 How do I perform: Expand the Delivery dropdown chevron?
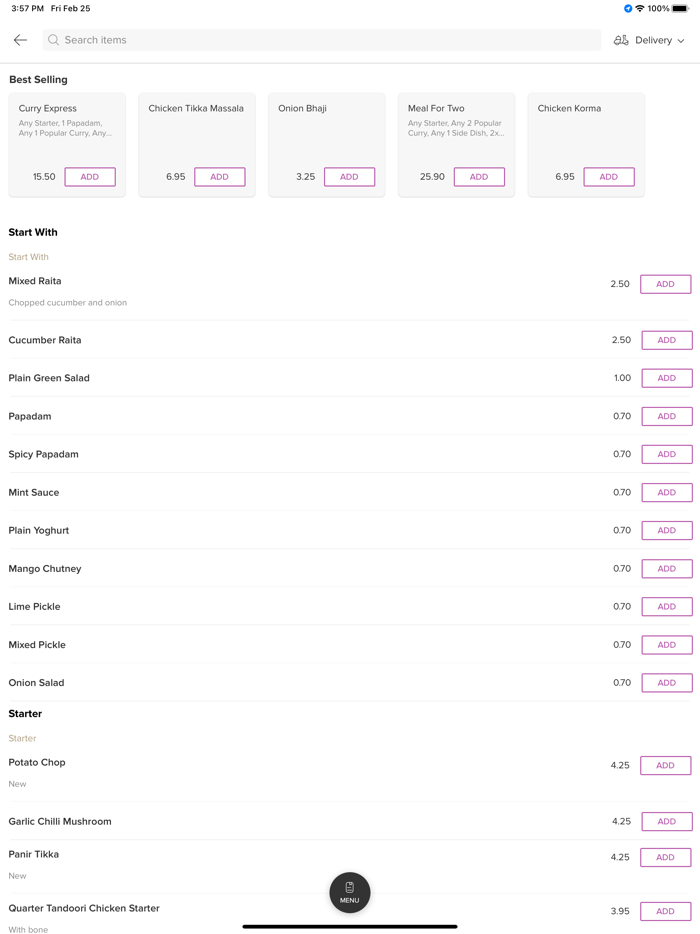pyautogui.click(x=681, y=41)
